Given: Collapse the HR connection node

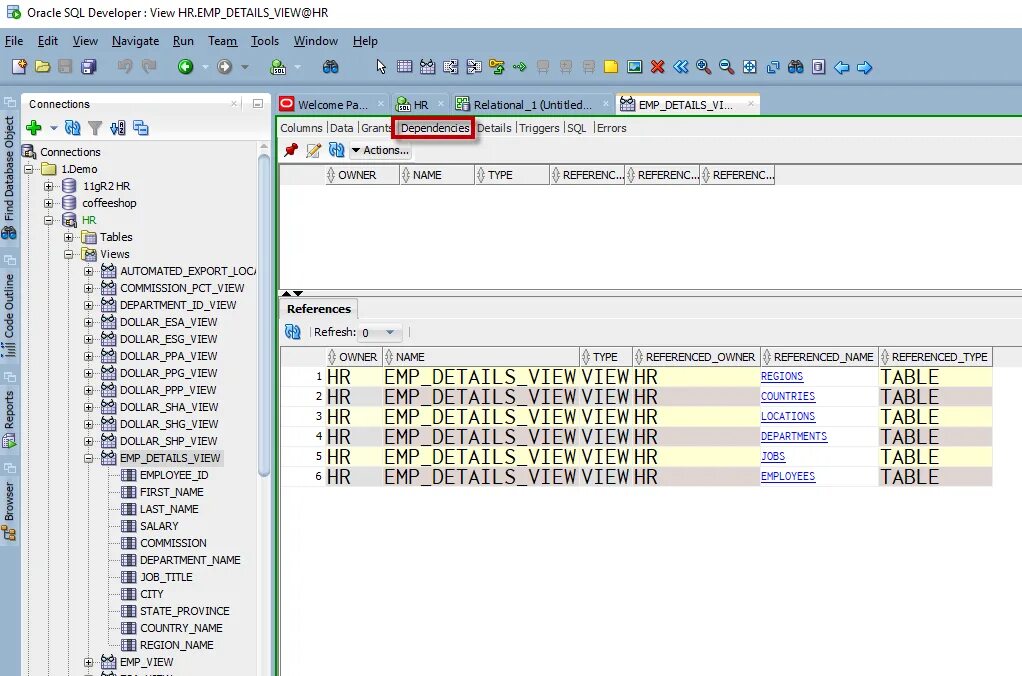Looking at the screenshot, I should tap(48, 220).
